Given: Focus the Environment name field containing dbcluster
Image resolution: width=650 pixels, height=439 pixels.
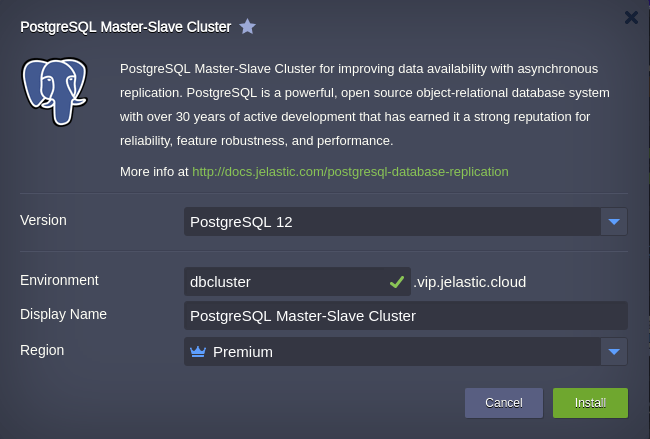Looking at the screenshot, I should tap(297, 282).
